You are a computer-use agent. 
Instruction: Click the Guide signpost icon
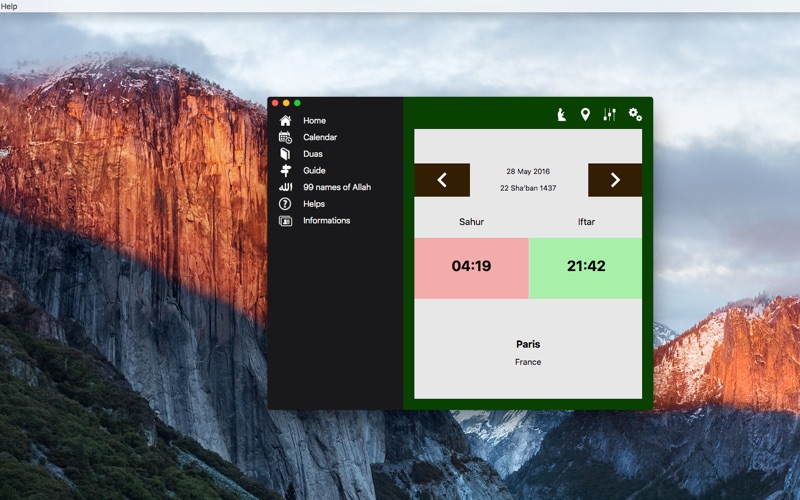click(286, 170)
